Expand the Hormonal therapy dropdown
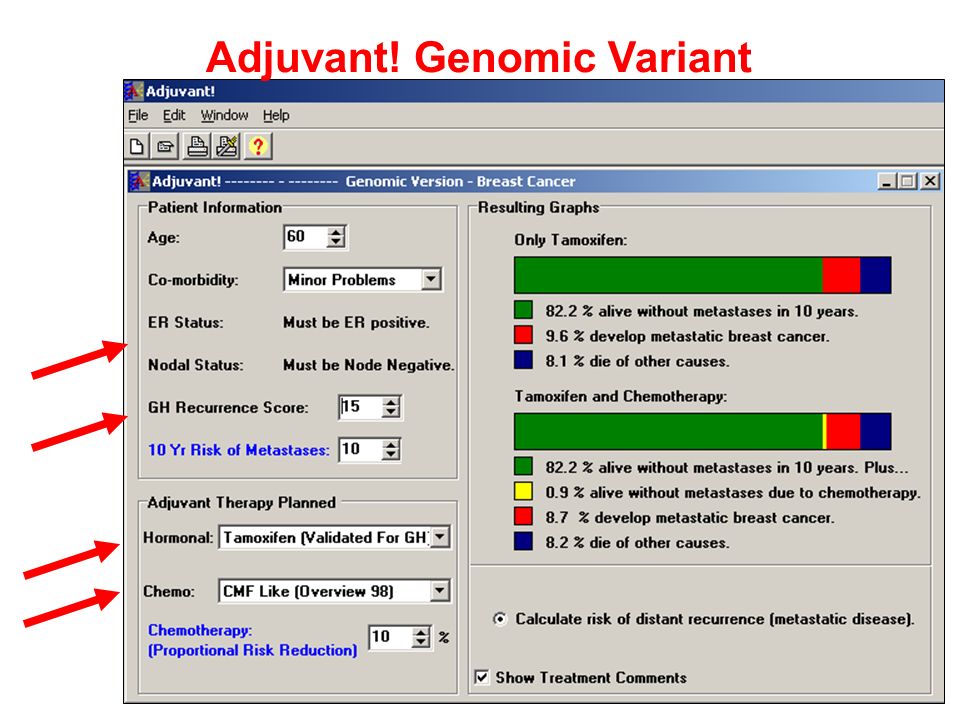 (440, 537)
